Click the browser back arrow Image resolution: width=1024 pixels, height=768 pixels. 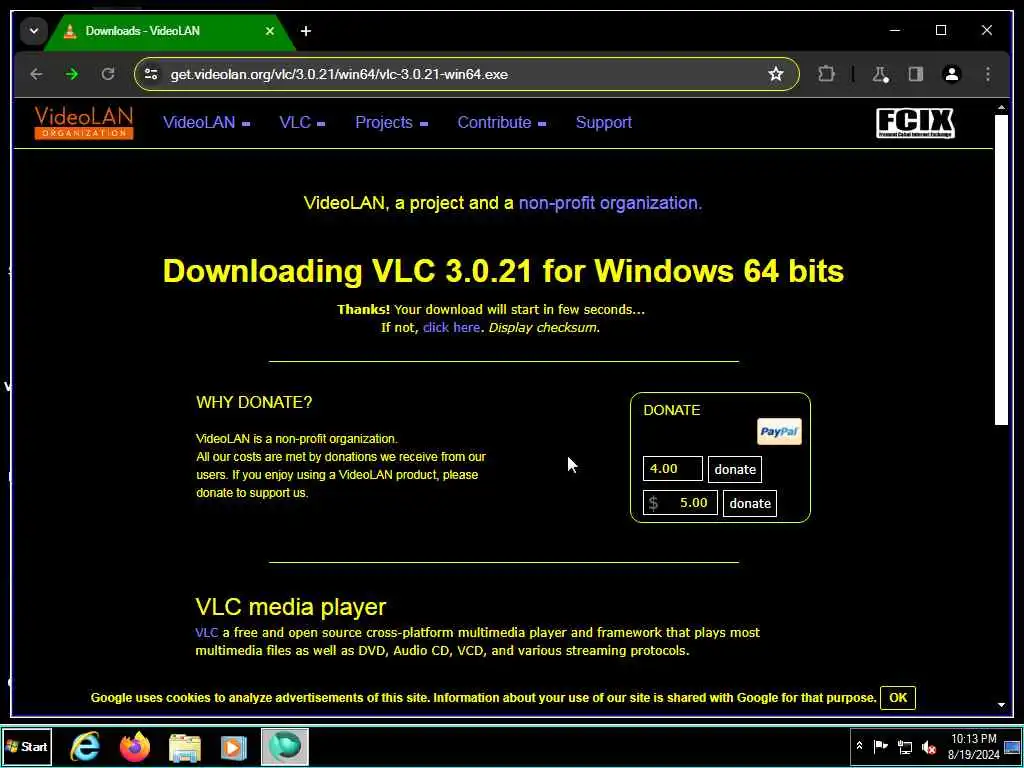(37, 74)
